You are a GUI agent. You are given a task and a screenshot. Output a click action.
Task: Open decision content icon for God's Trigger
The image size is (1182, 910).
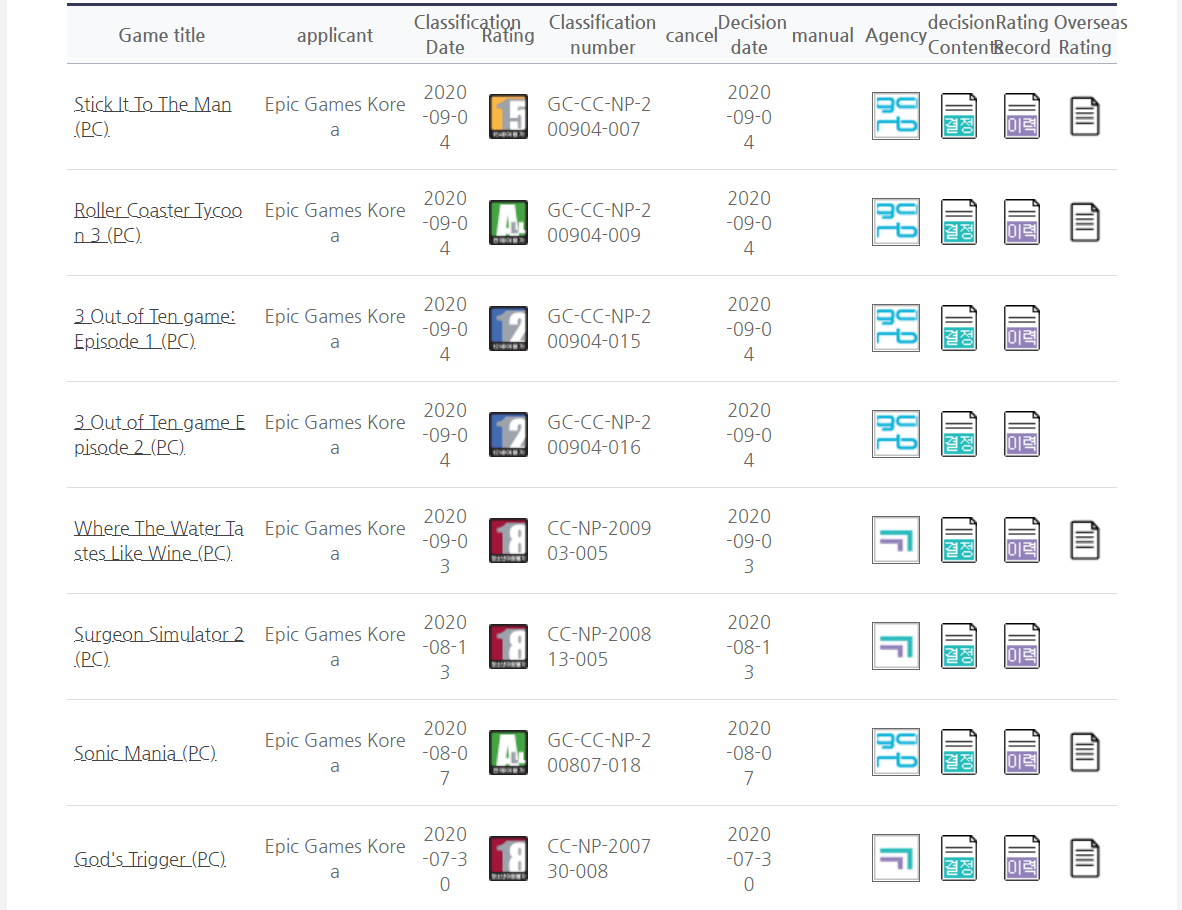pos(959,859)
